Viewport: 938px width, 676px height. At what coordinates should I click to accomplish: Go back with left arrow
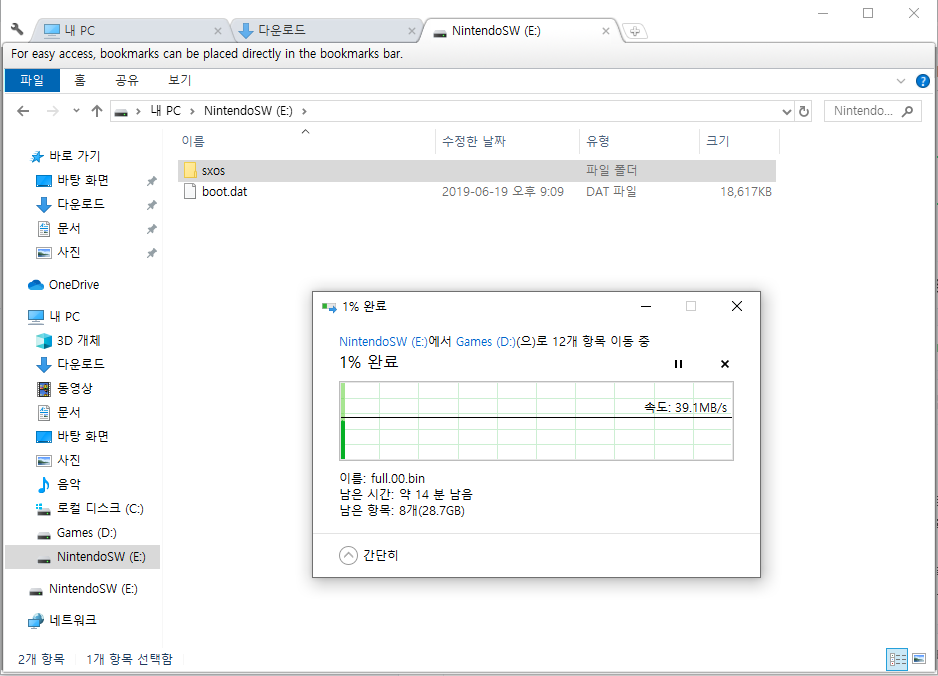click(x=23, y=111)
